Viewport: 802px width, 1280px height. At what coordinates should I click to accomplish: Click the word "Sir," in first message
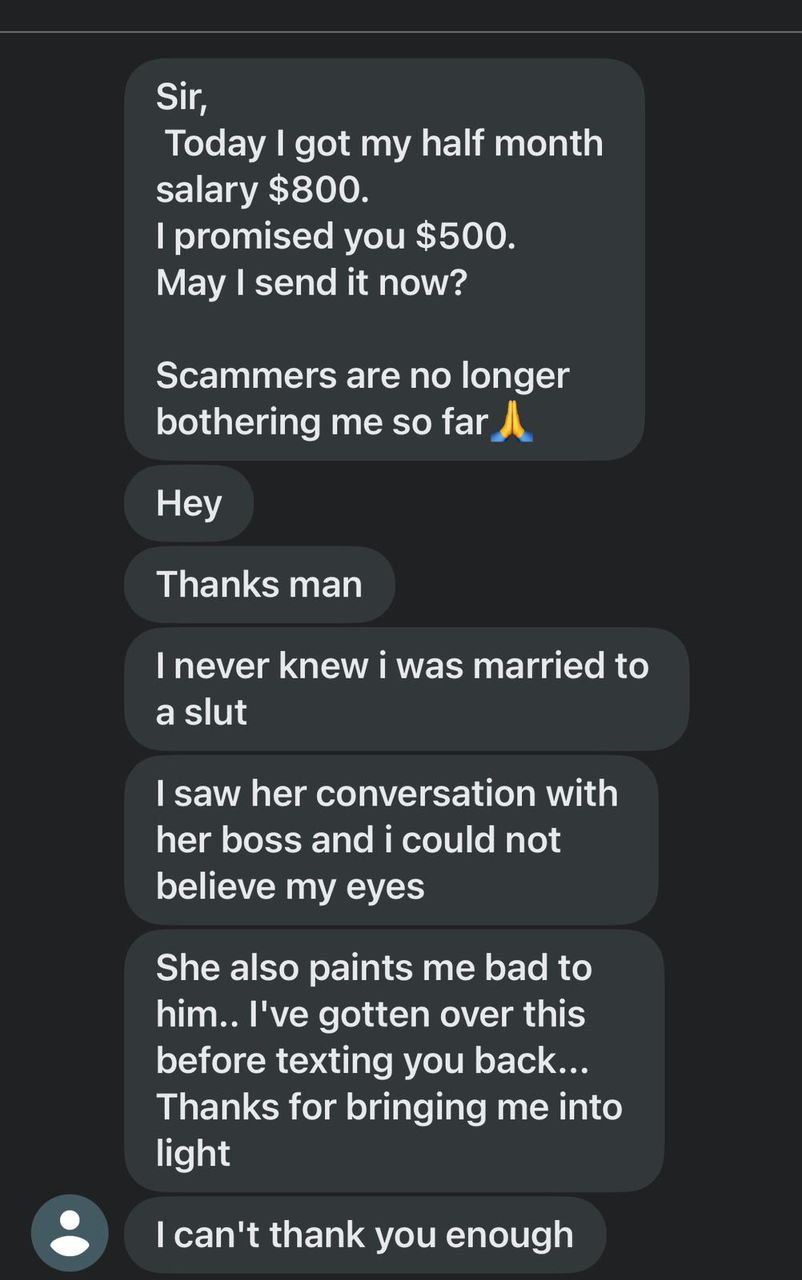pos(181,97)
